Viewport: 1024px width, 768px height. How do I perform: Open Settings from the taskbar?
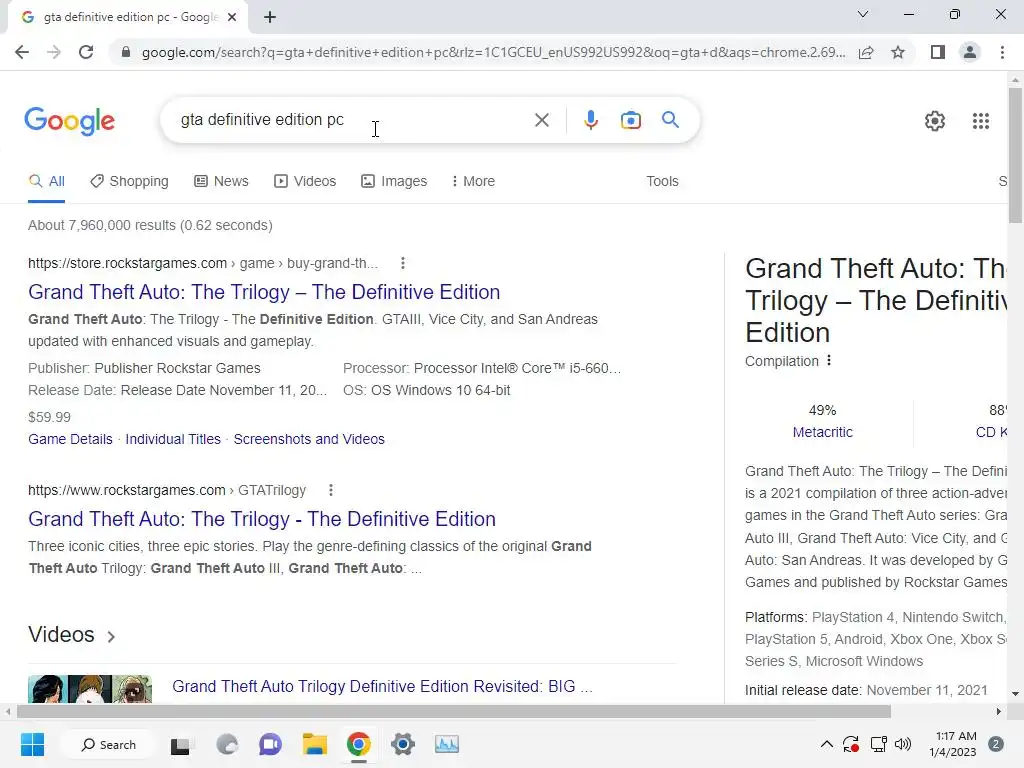[403, 744]
